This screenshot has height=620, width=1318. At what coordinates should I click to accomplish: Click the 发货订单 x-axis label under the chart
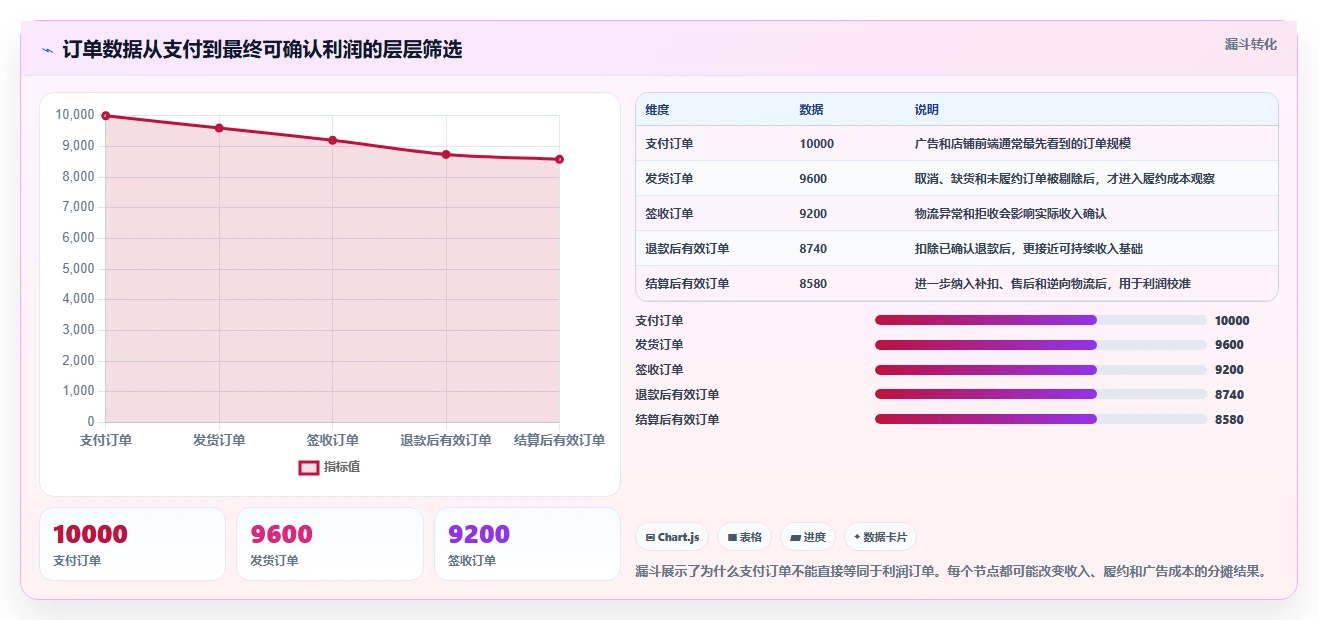[x=219, y=440]
